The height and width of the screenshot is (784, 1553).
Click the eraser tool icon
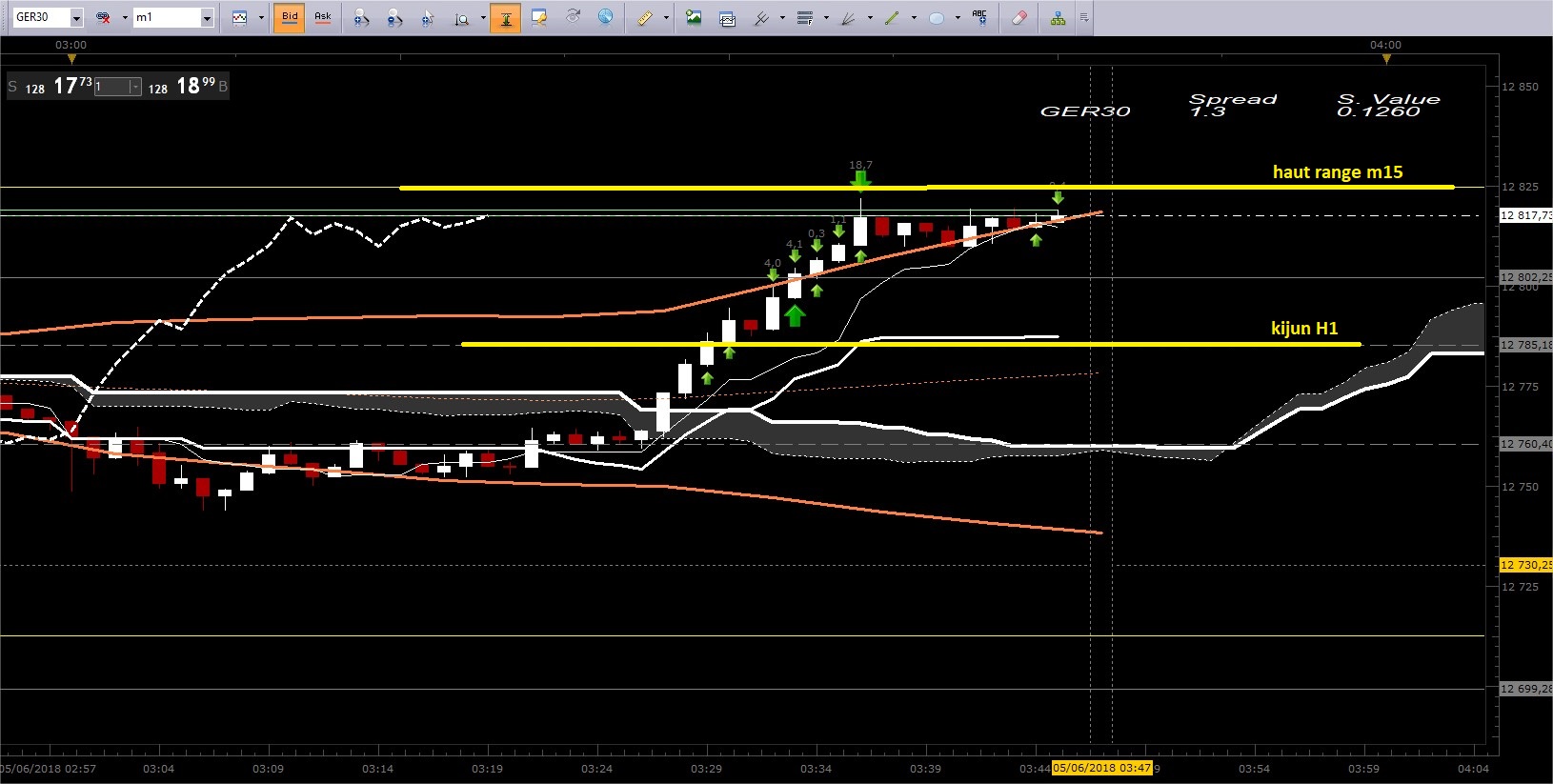coord(1019,17)
